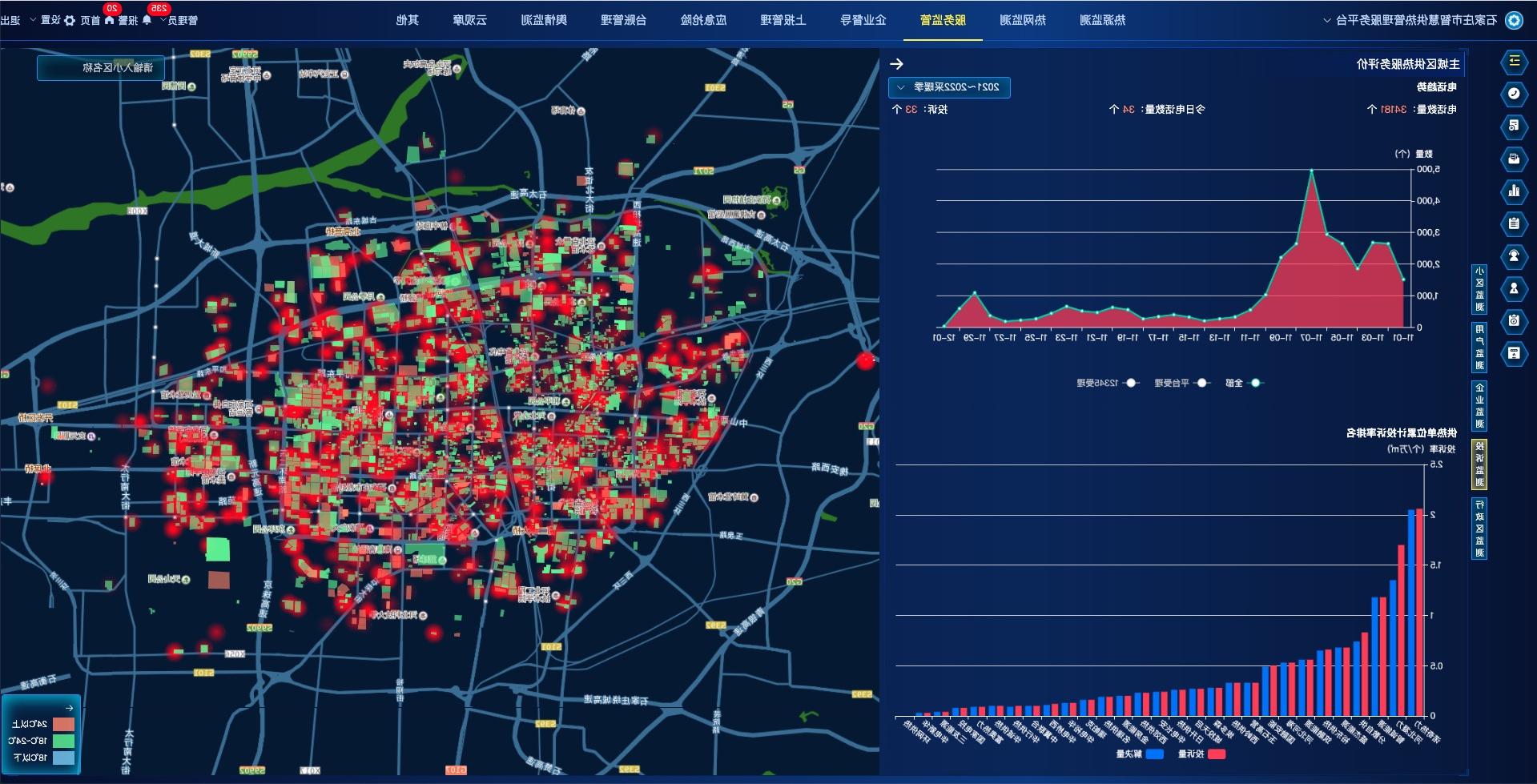
Task: Select the customer service headset hexagon icon
Action: pyautogui.click(x=1514, y=255)
